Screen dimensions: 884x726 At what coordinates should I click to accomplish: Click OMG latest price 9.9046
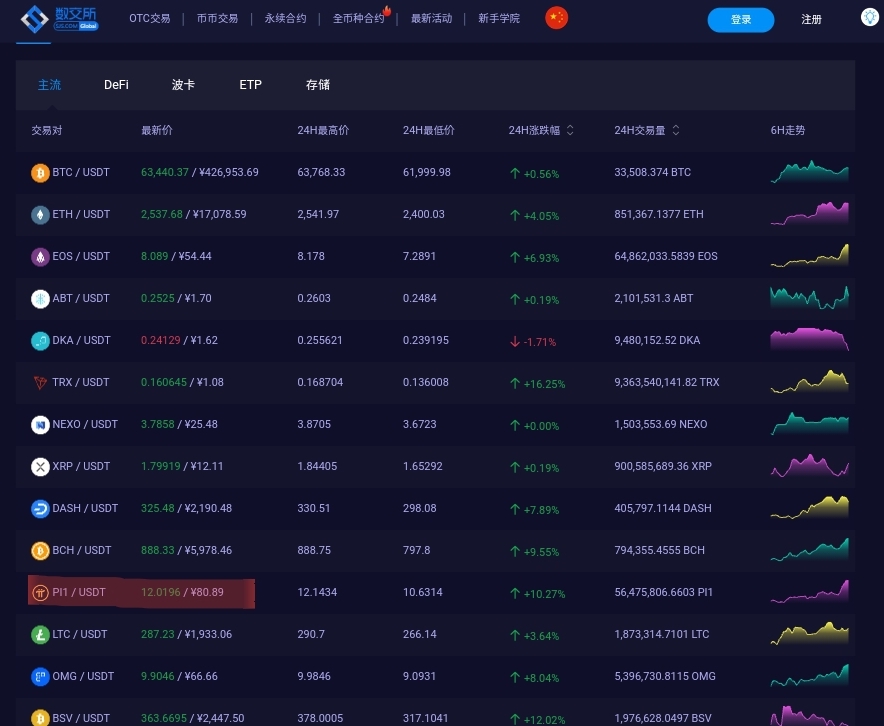pos(157,676)
